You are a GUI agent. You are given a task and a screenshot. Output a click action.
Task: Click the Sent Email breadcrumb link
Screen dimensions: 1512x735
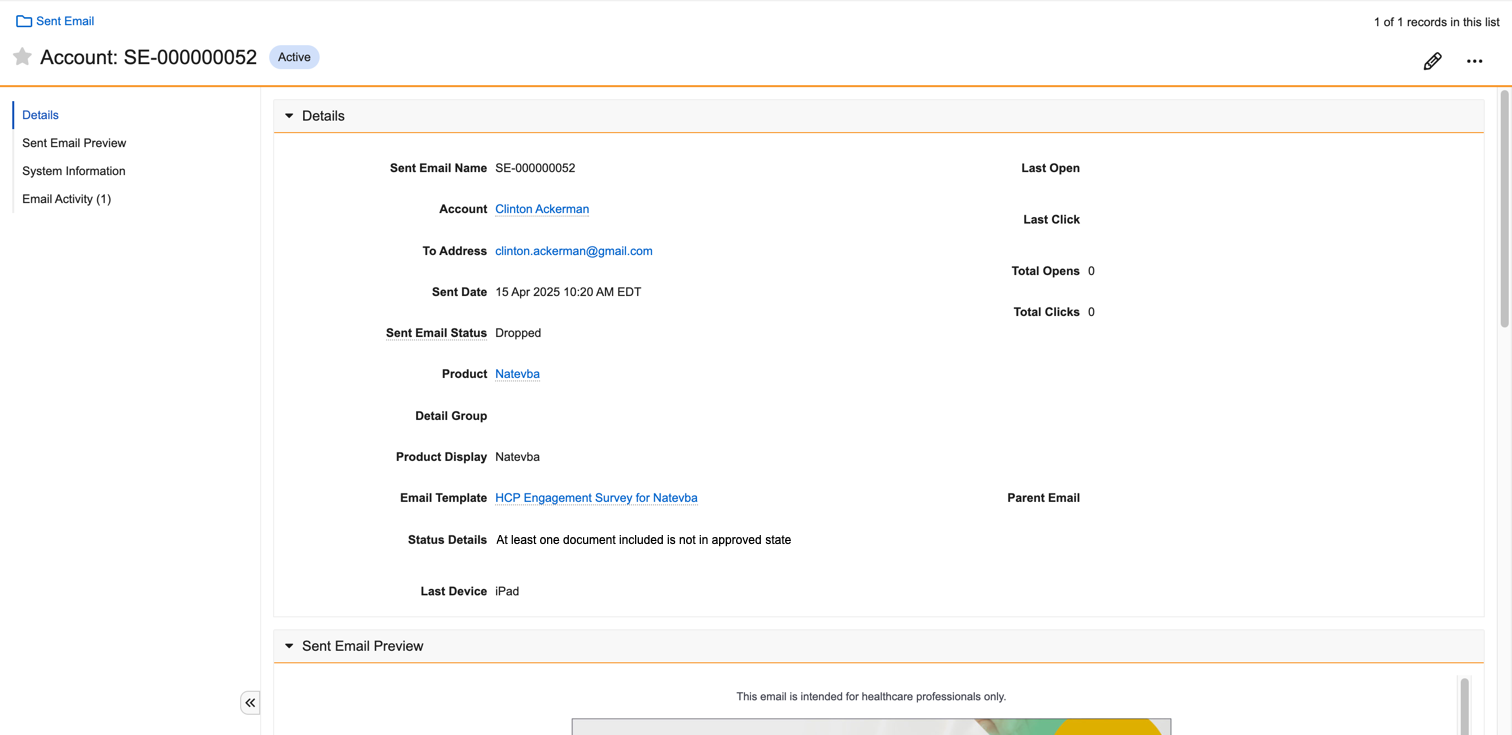(x=65, y=21)
